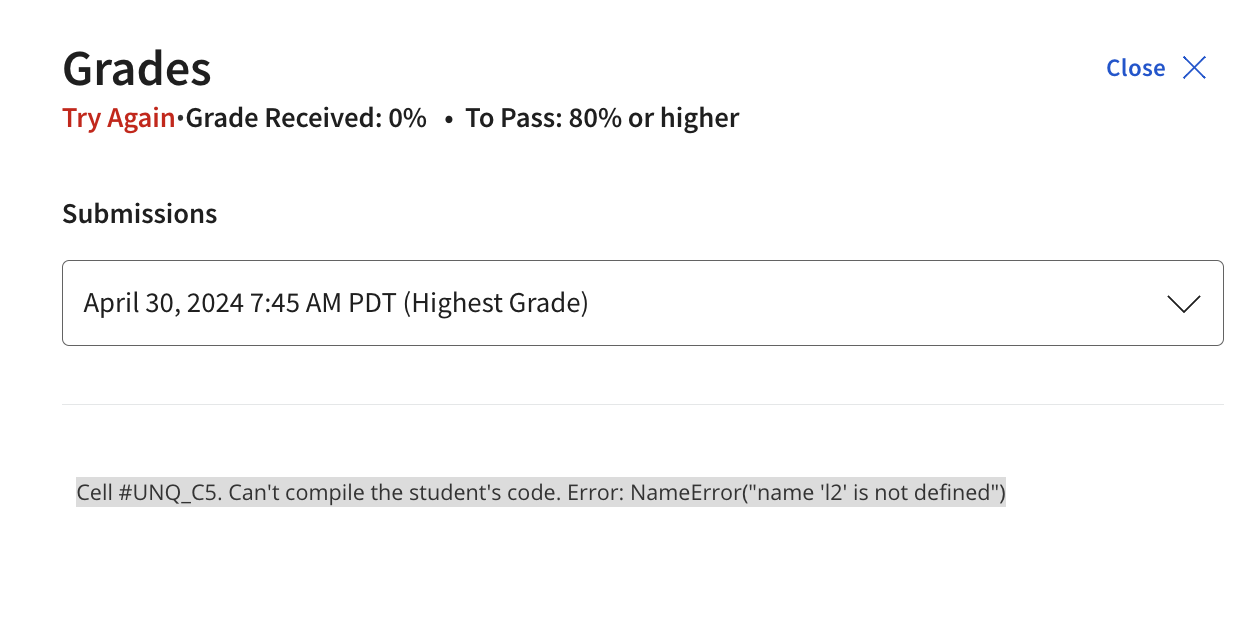Expand submissions list with chevron arrow
Viewport: 1254px width, 620px height.
tap(1184, 304)
